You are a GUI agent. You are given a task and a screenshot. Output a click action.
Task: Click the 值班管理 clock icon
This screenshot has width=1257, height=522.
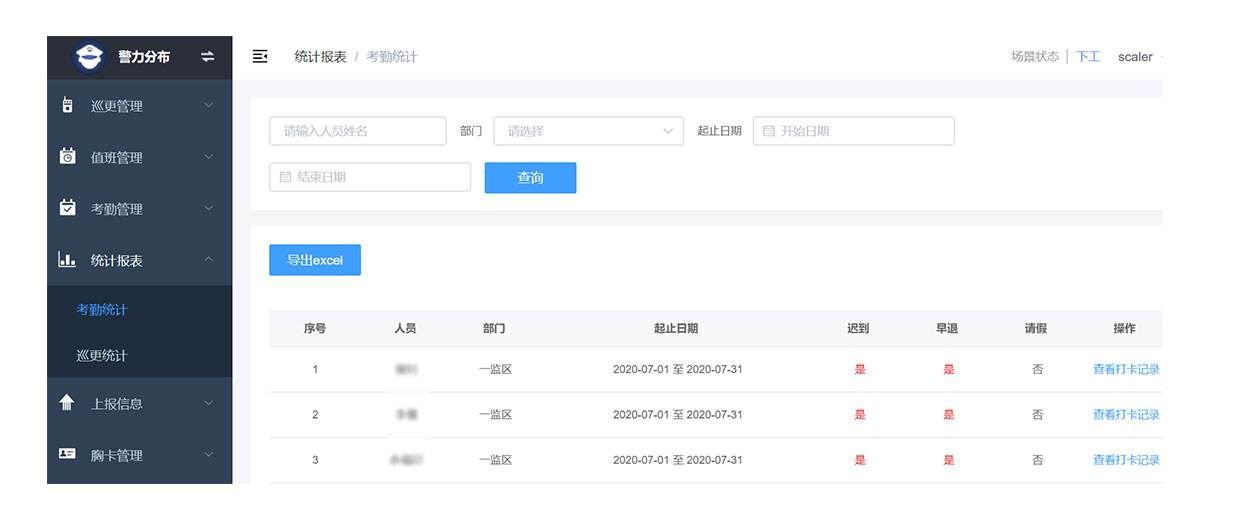(x=67, y=157)
